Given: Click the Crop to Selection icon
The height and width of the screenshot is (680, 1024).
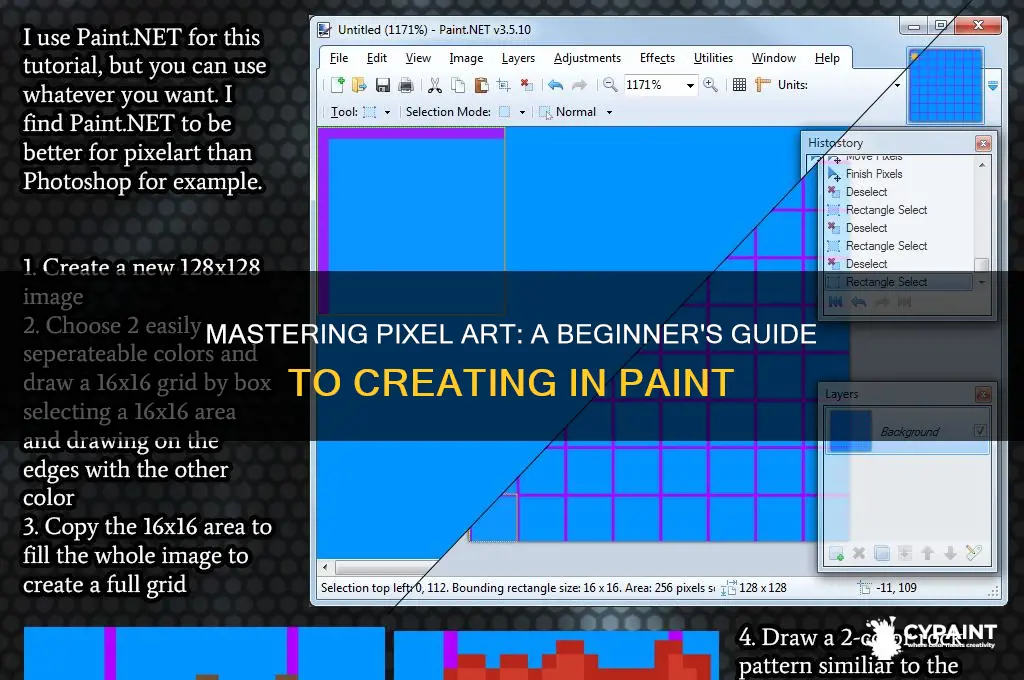Looking at the screenshot, I should (504, 85).
